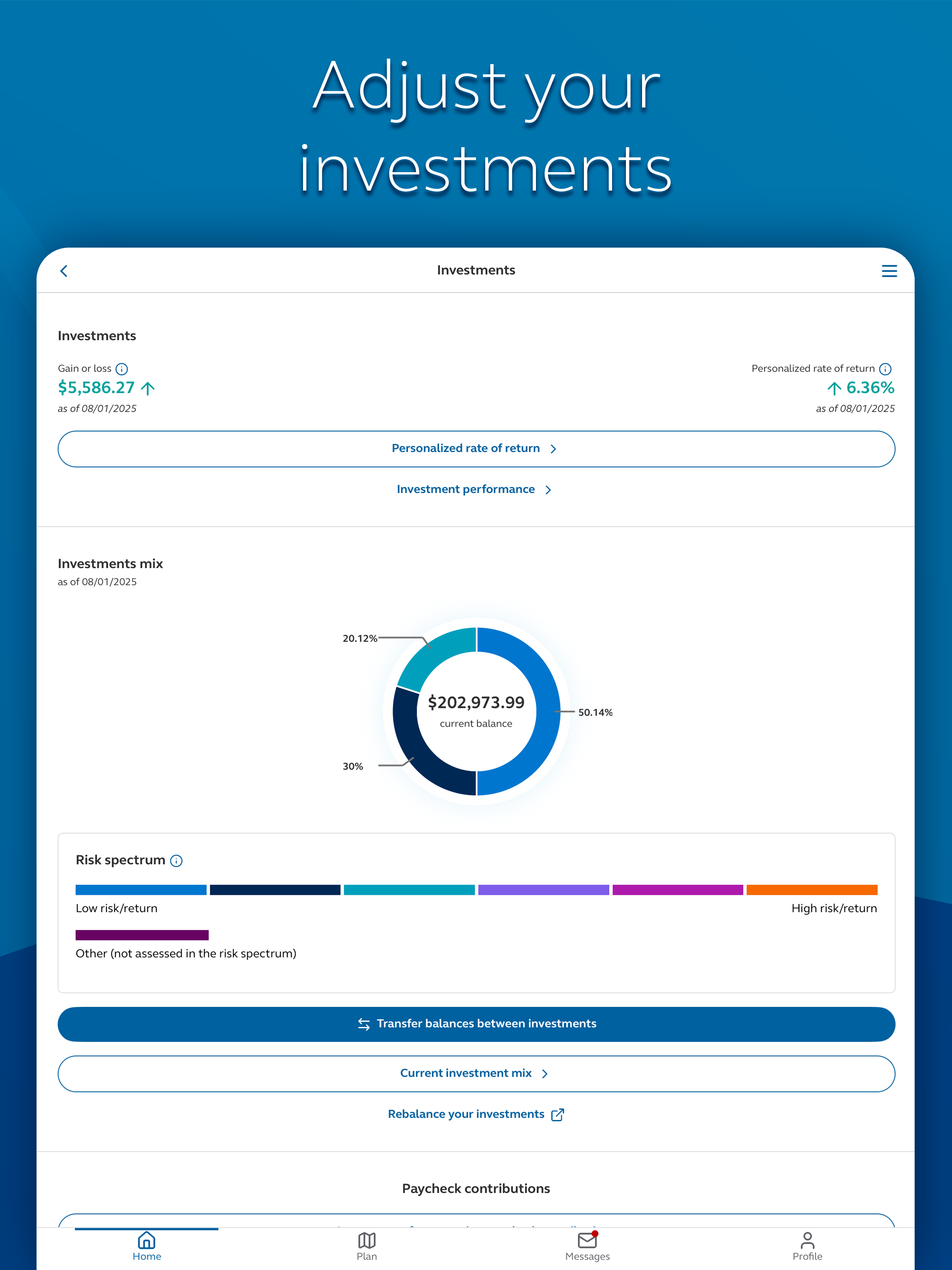
Task: Click the transfer arrows icon on Transfer button
Action: (x=364, y=1024)
